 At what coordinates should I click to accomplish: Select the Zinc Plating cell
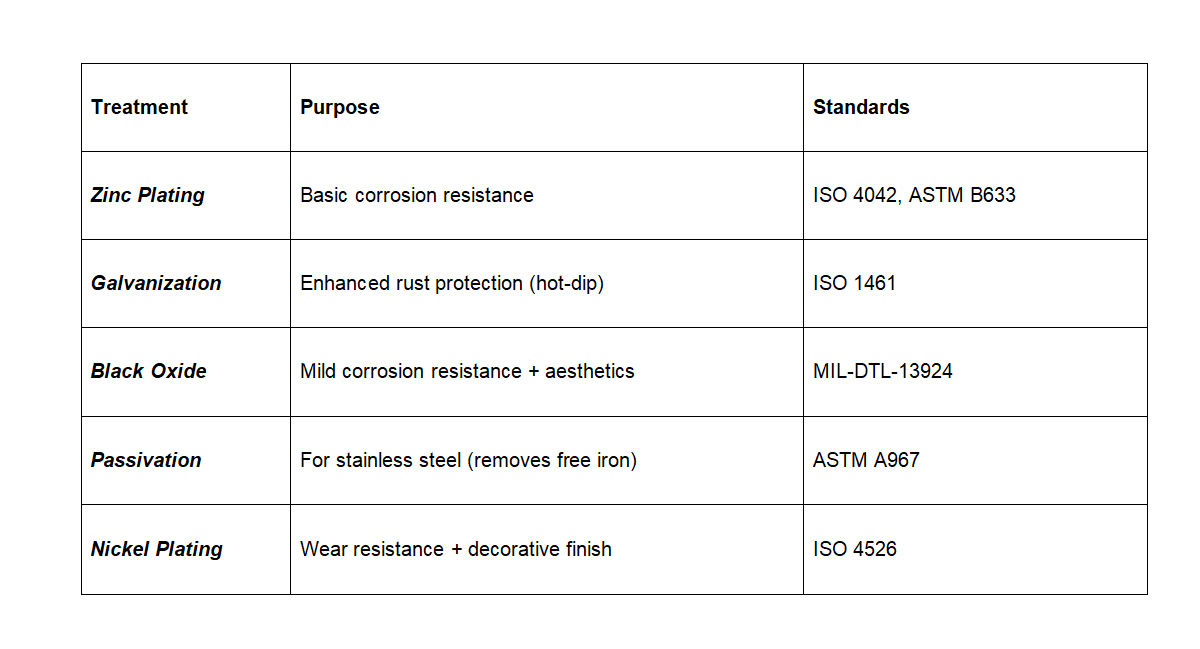click(x=186, y=195)
